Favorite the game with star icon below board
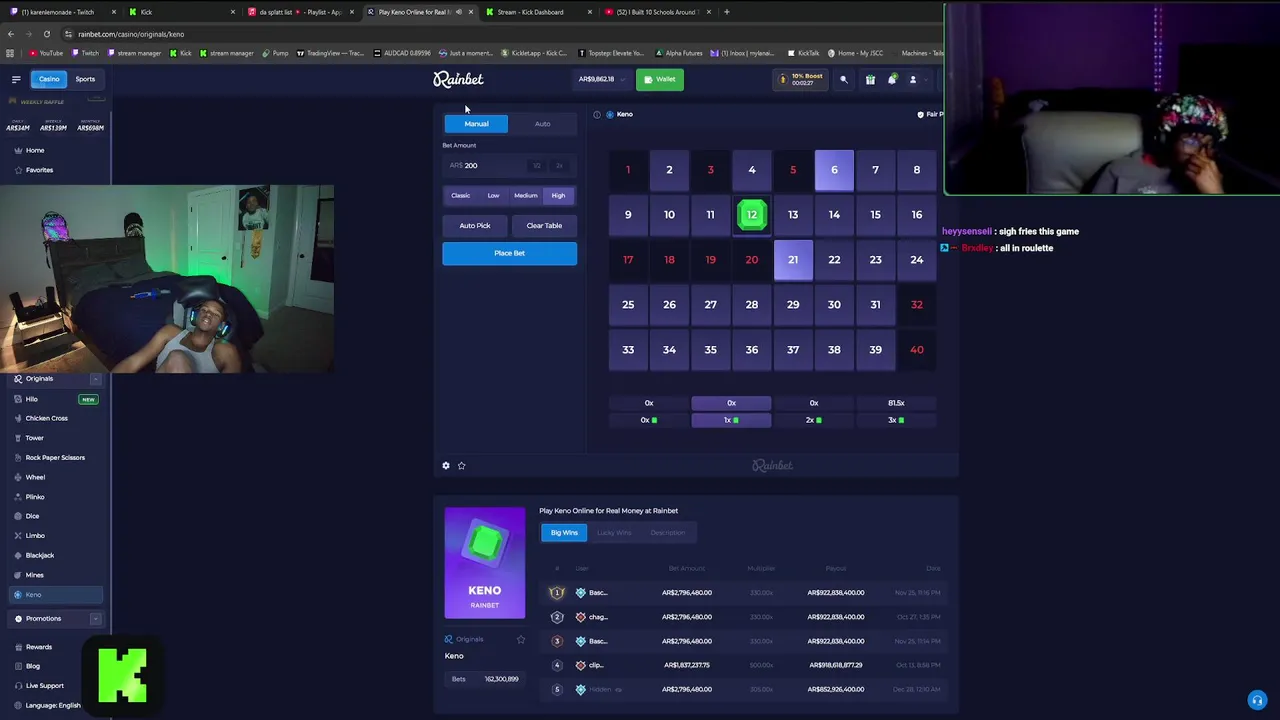Viewport: 1280px width, 720px height. pos(461,465)
